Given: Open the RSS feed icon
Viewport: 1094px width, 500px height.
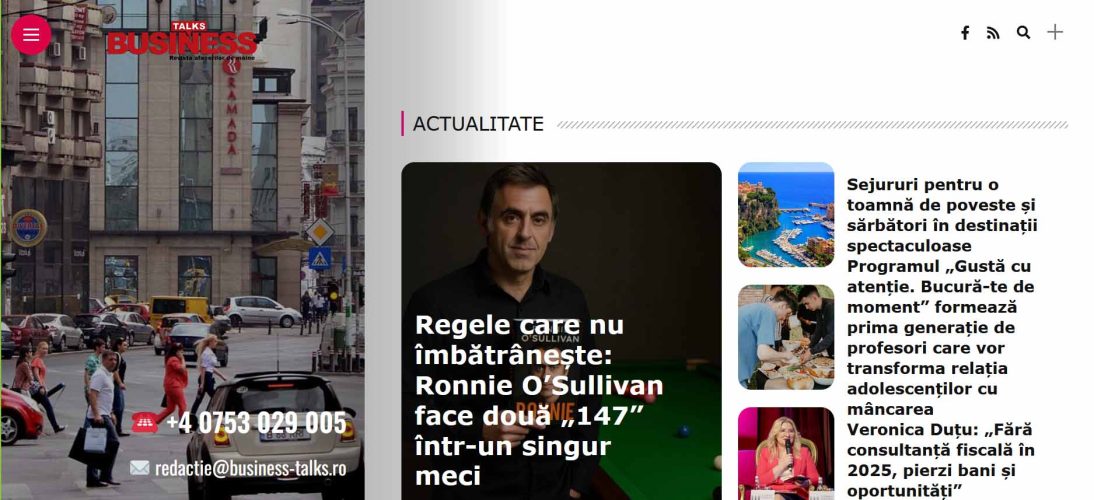Looking at the screenshot, I should tap(993, 33).
